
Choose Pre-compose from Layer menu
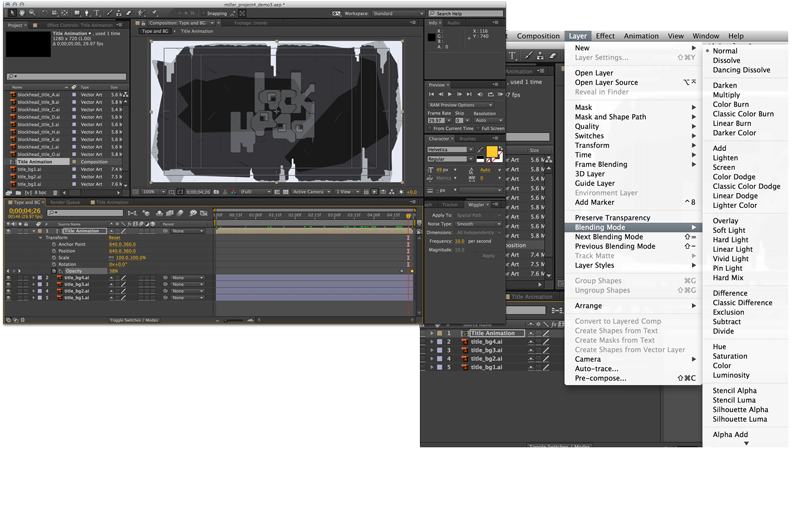click(633, 378)
